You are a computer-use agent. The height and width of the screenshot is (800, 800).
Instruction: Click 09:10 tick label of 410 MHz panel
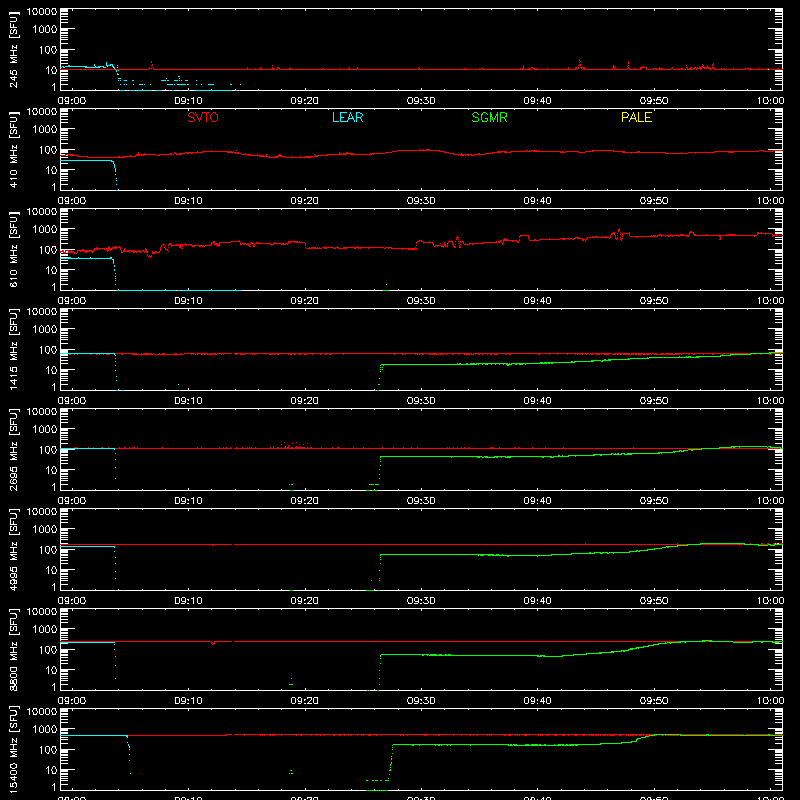pyautogui.click(x=188, y=201)
